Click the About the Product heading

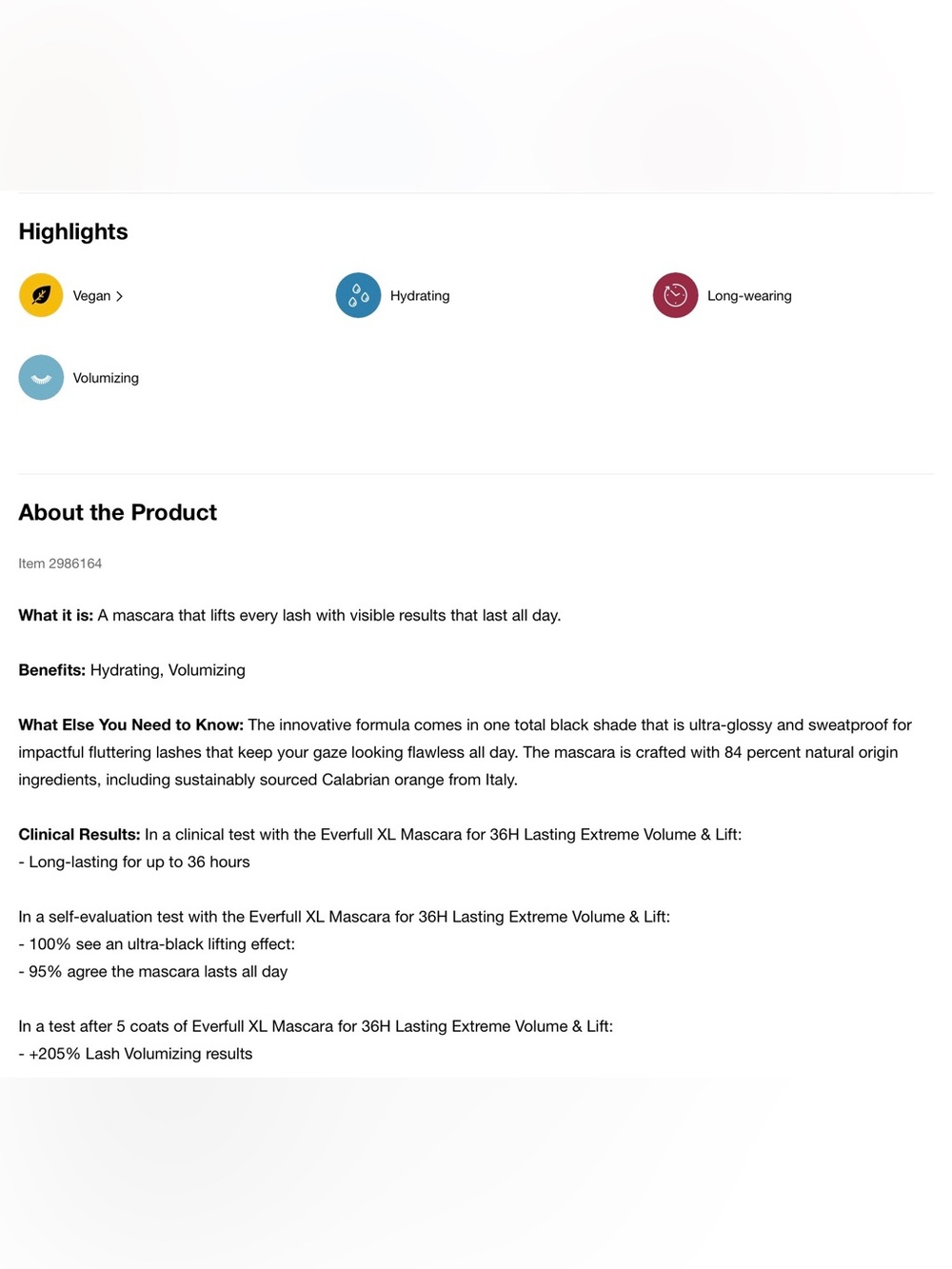[118, 512]
